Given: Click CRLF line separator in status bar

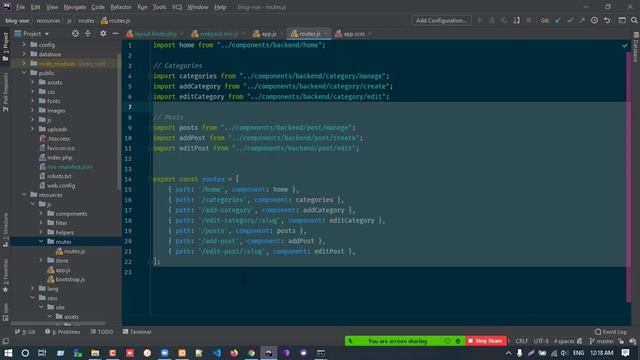Looking at the screenshot, I should pyautogui.click(x=522, y=341).
